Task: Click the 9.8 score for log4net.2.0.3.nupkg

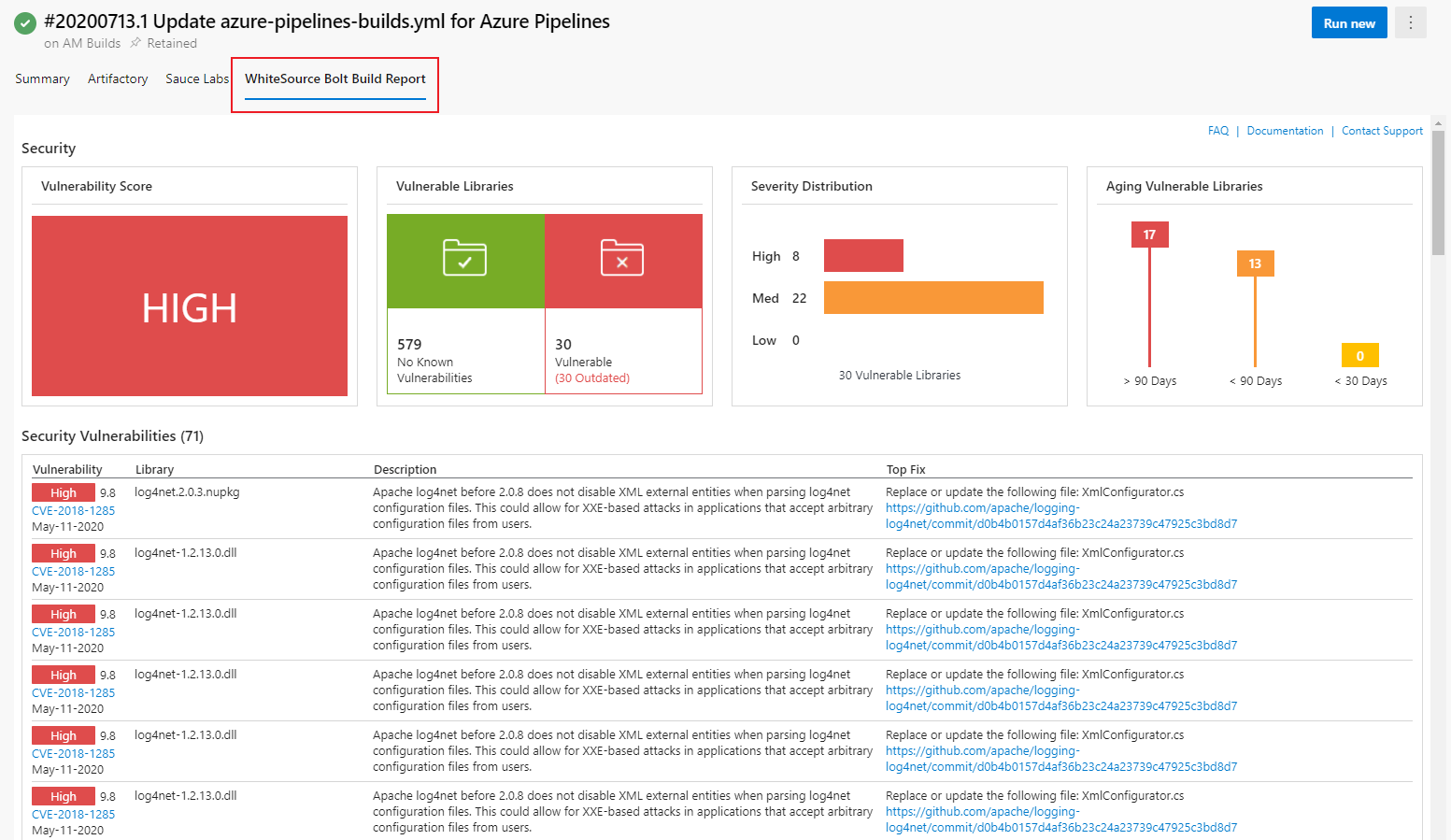Action: (108, 492)
